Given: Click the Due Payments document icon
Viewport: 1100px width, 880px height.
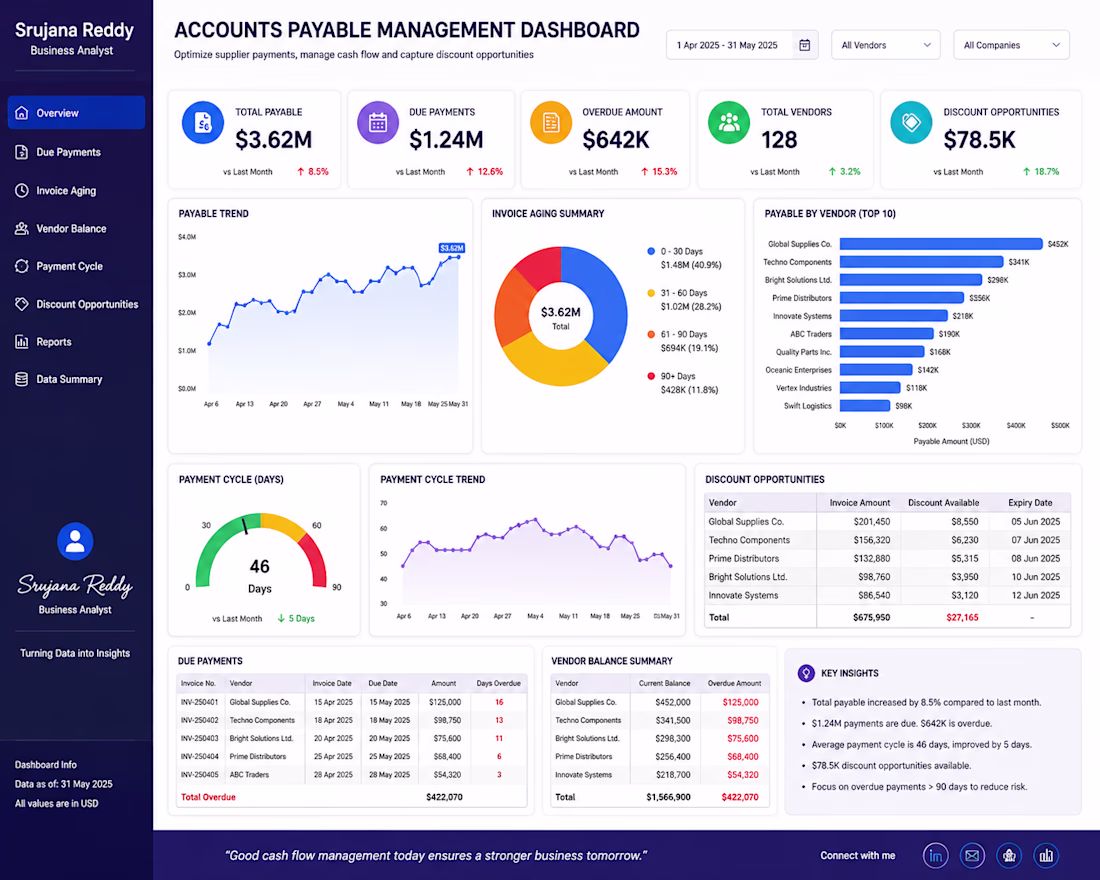Looking at the screenshot, I should click(x=22, y=152).
